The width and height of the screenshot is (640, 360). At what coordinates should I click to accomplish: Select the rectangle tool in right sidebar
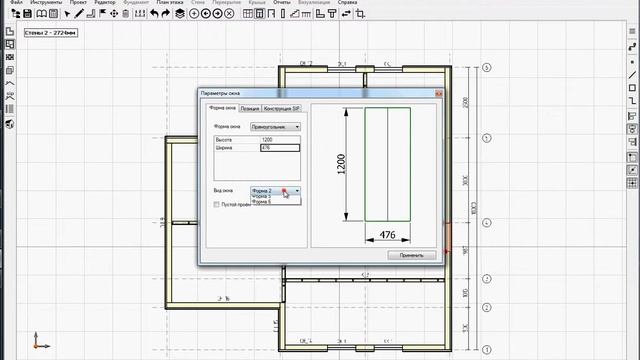(x=632, y=88)
